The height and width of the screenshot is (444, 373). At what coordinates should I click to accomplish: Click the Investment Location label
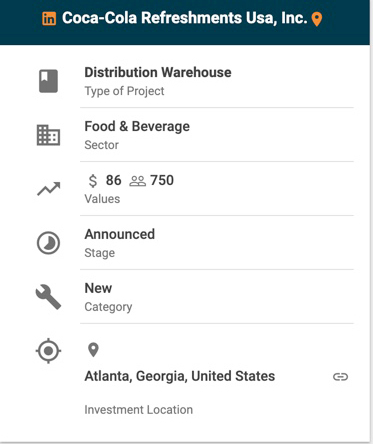138,410
